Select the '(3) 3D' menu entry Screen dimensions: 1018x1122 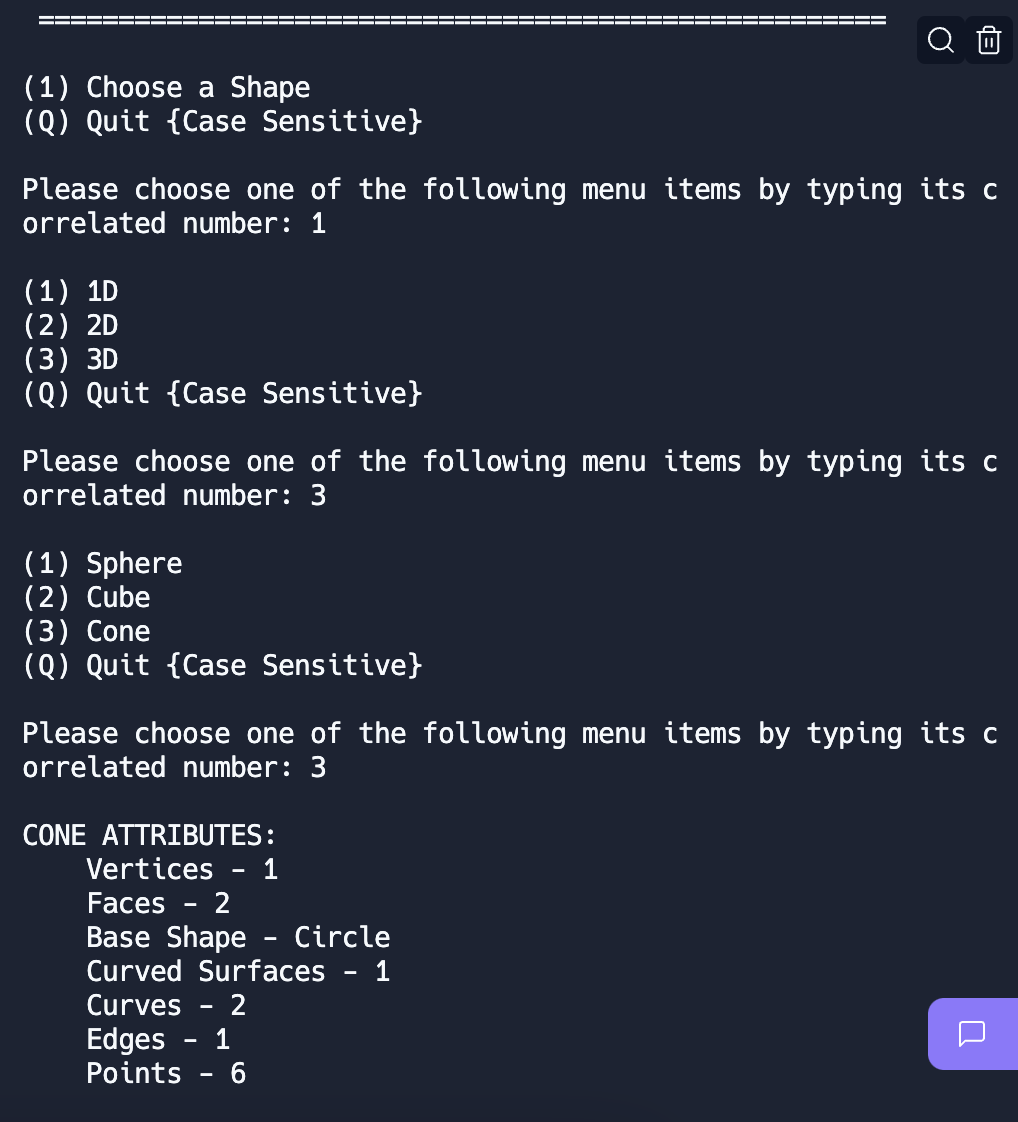[x=70, y=359]
